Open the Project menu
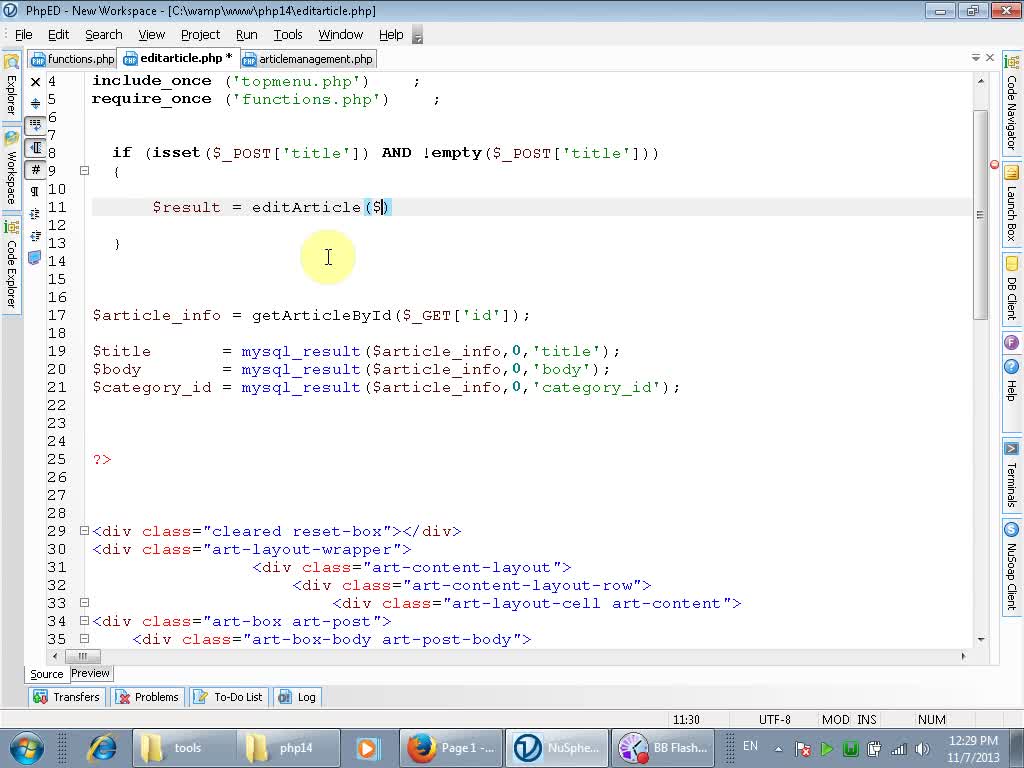The height and width of the screenshot is (768, 1024). point(200,34)
